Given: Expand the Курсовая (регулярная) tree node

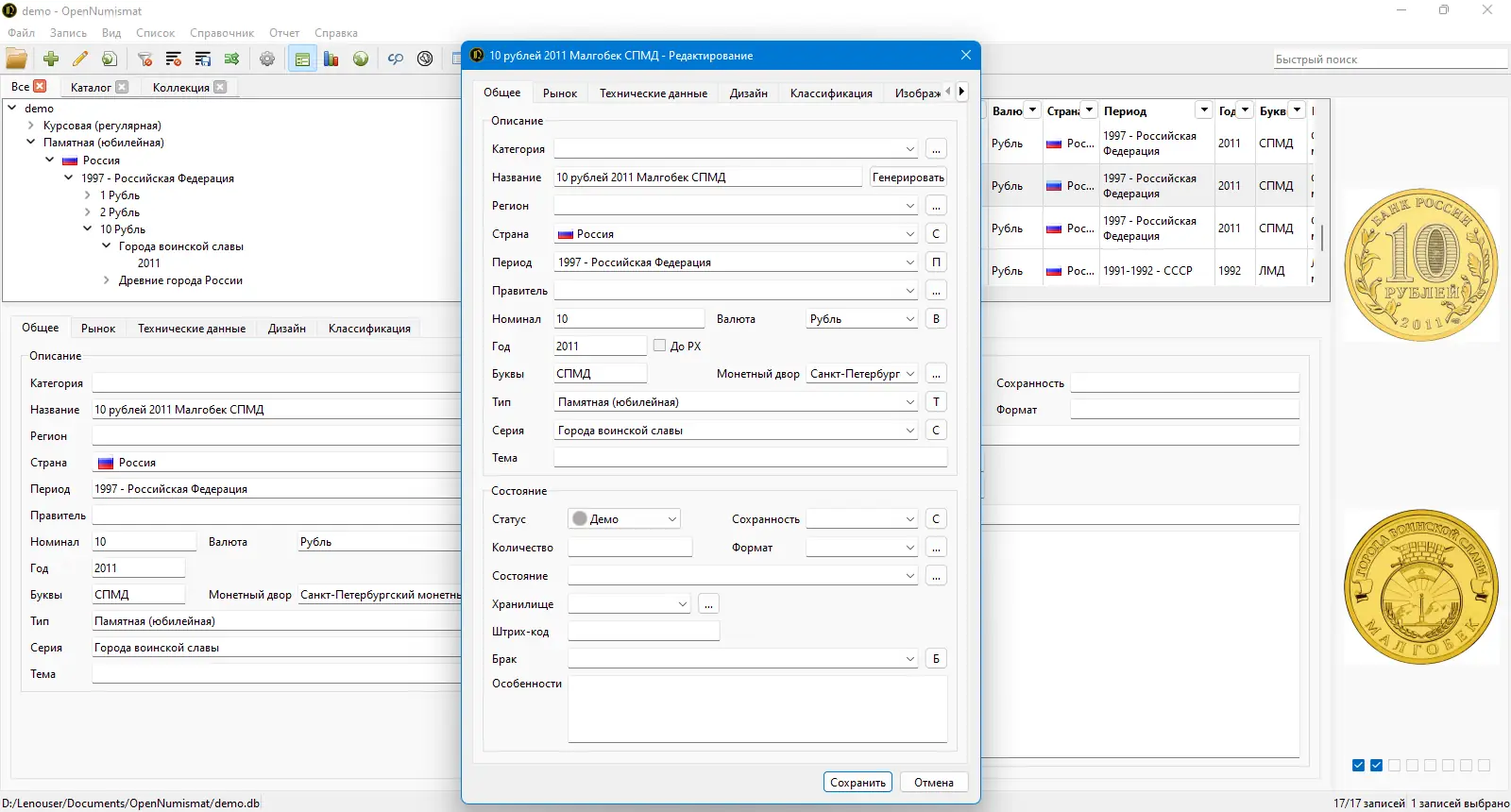Looking at the screenshot, I should [x=31, y=125].
